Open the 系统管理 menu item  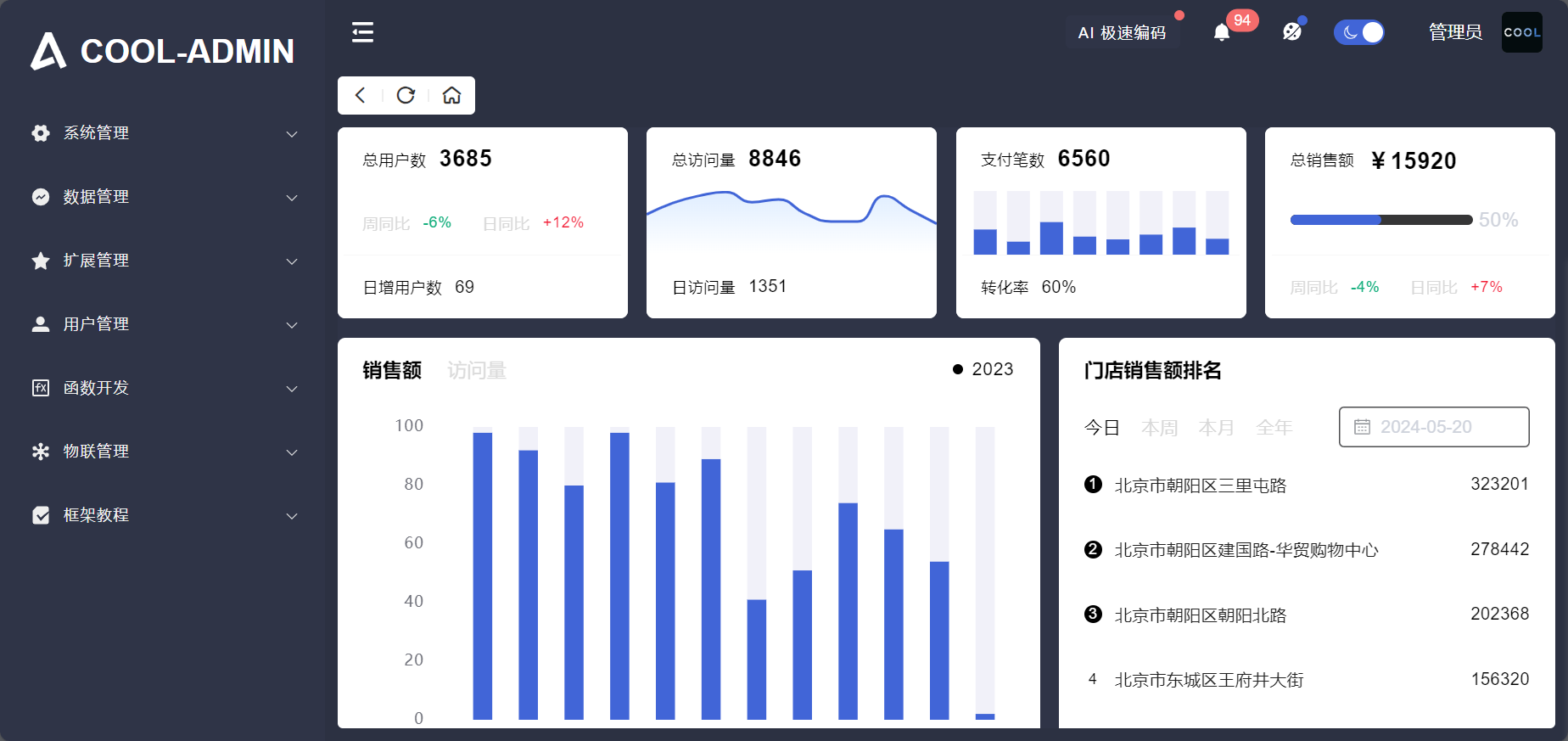tap(162, 133)
